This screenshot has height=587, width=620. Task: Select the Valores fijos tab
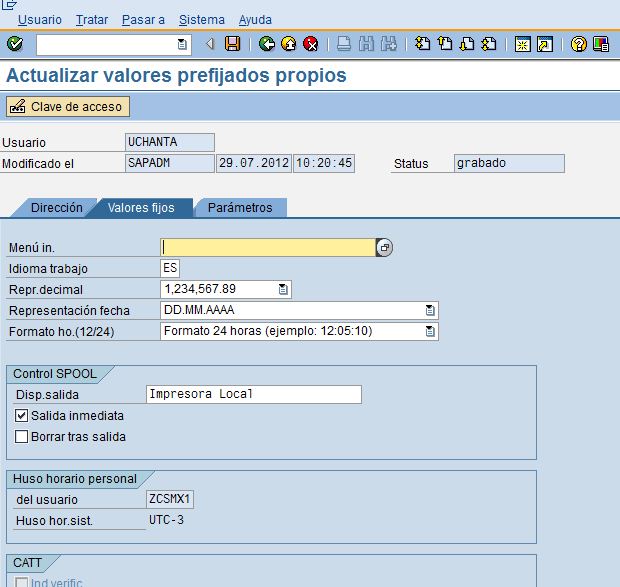click(141, 208)
